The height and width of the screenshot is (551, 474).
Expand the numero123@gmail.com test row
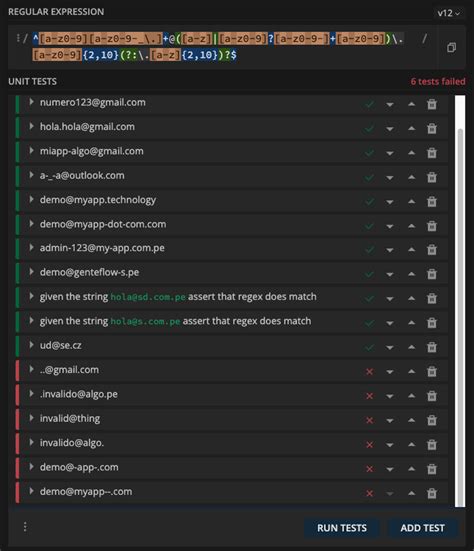tap(31, 102)
